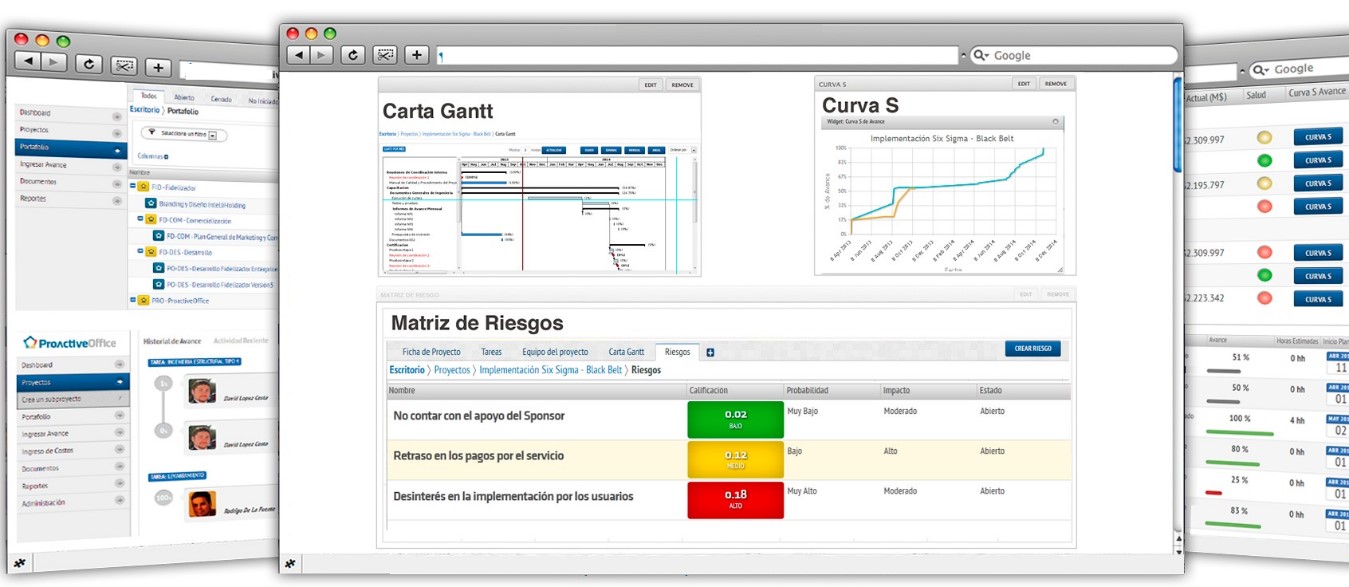This screenshot has width=1349, height=587.
Task: Click the red 0.18 ALTO rating cell
Action: click(x=735, y=500)
